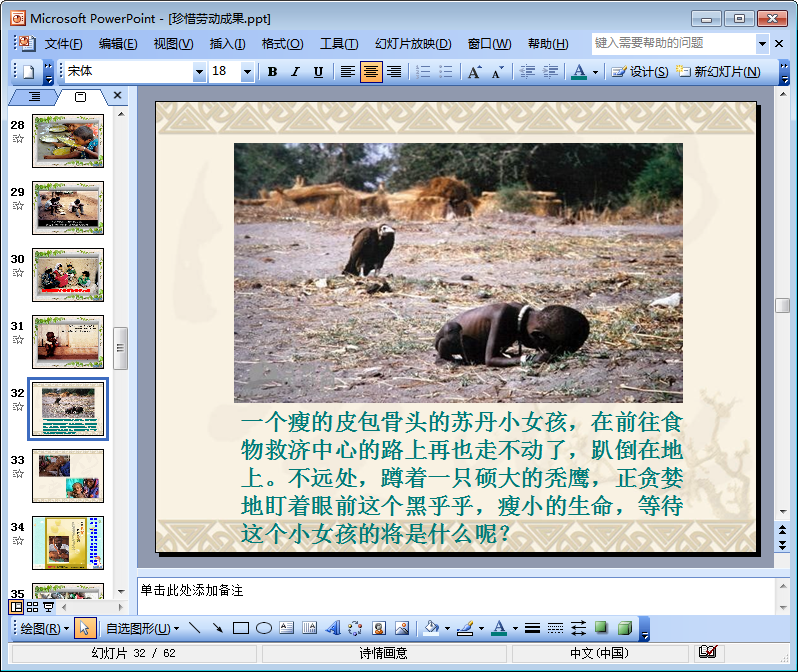
Task: Toggle Italic formatting
Action: coord(295,72)
